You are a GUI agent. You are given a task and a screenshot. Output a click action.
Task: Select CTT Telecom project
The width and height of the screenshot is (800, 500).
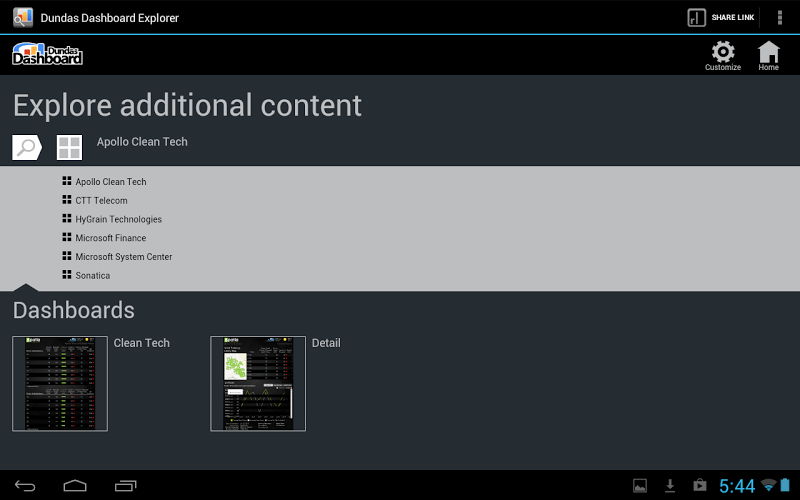tap(102, 201)
